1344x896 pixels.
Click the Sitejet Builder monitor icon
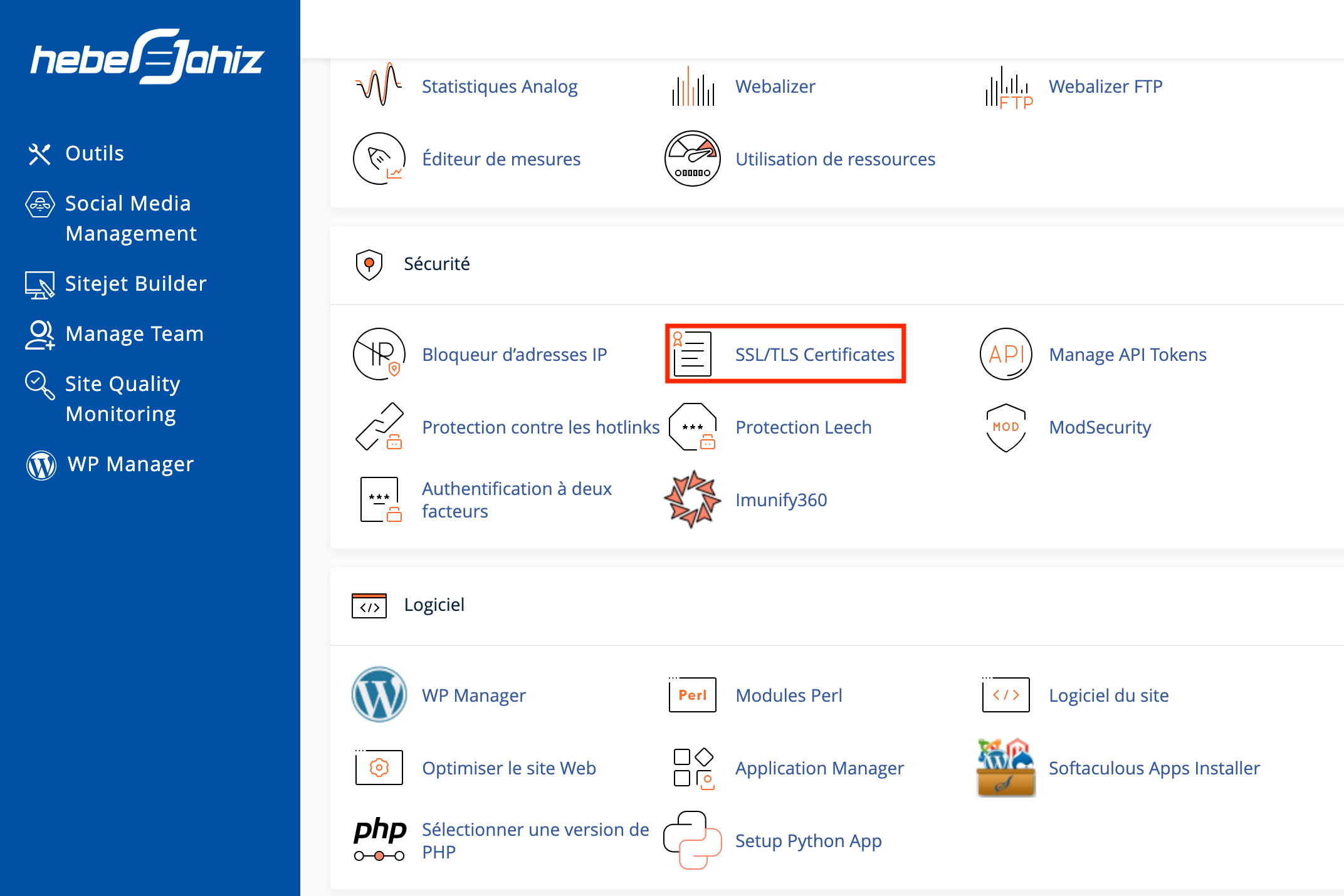39,285
